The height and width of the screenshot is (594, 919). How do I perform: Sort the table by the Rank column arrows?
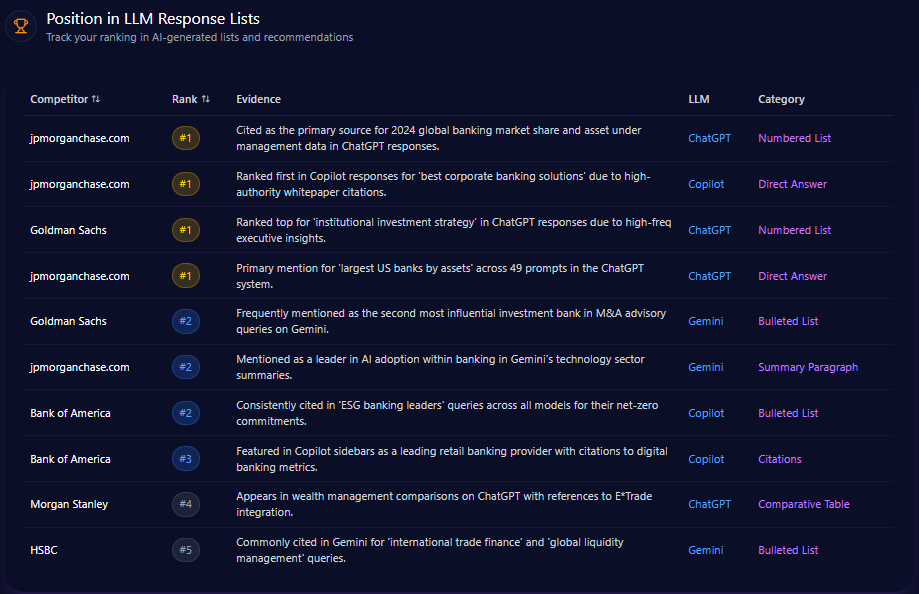click(x=206, y=99)
